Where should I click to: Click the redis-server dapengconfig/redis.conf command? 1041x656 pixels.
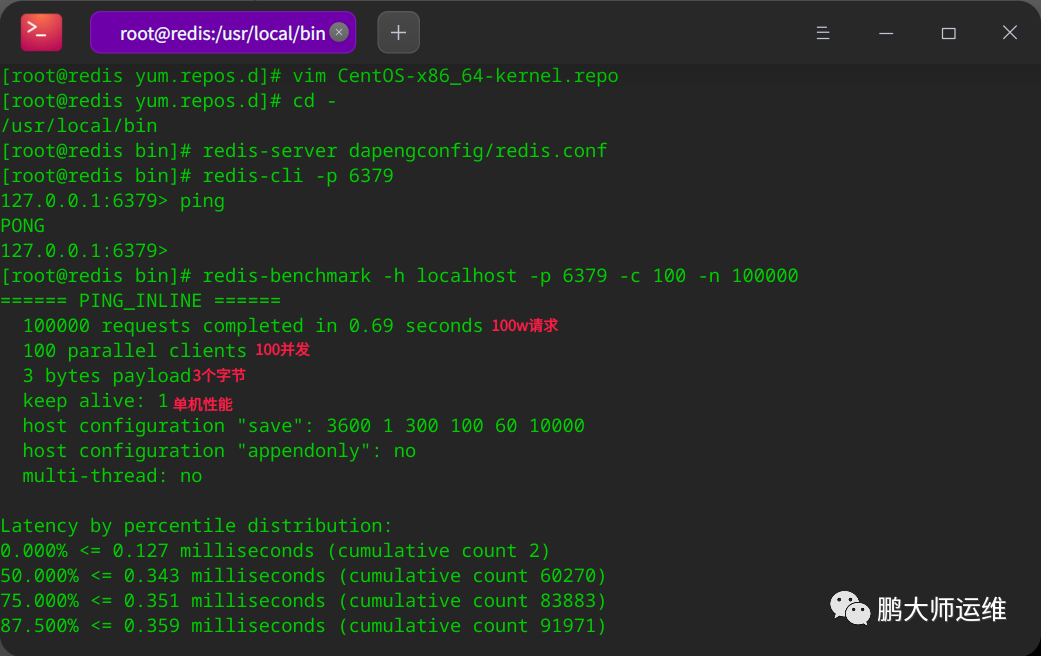[304, 151]
